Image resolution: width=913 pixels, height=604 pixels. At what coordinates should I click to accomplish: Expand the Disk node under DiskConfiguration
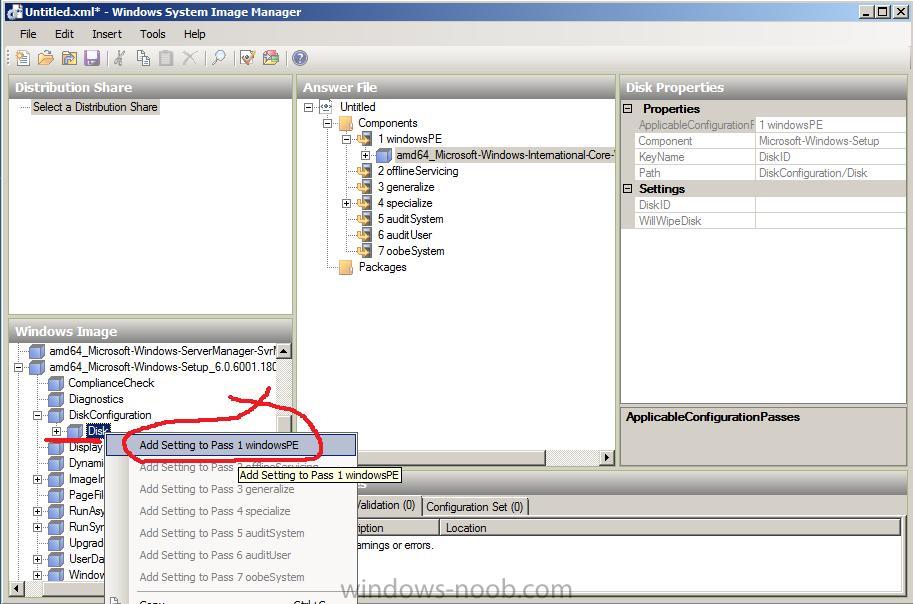tap(56, 432)
